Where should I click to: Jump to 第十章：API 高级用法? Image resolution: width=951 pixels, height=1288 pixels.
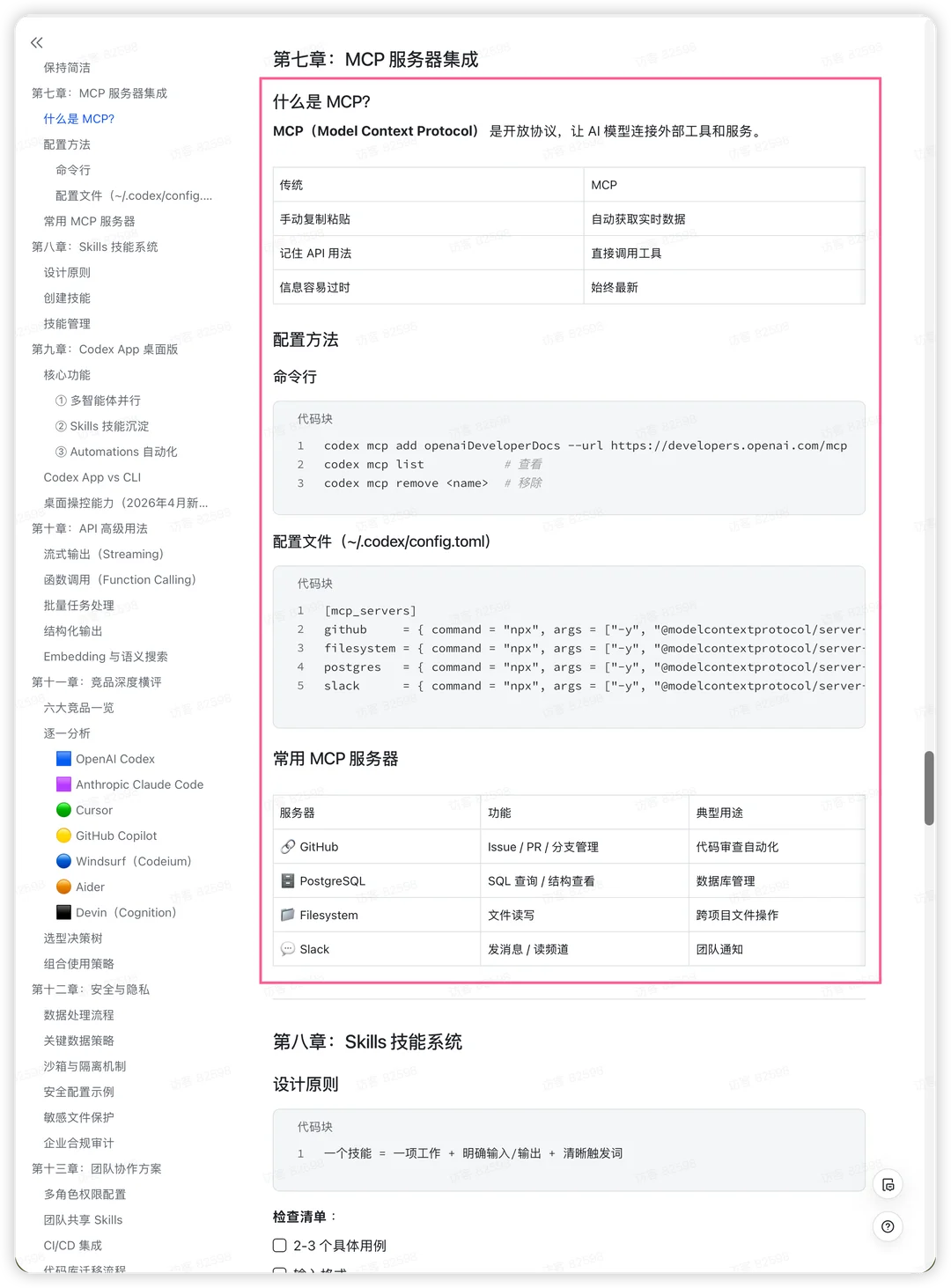pos(90,528)
